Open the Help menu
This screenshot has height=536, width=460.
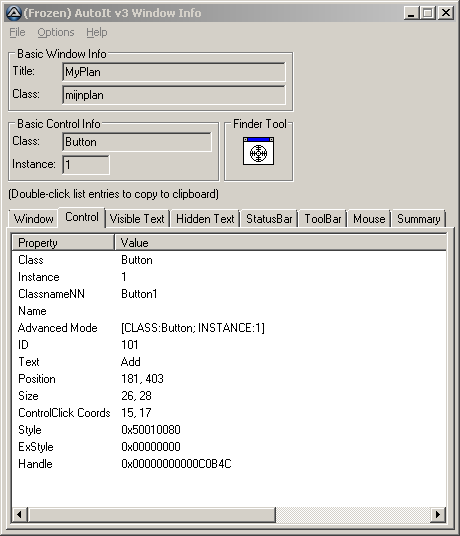pos(96,32)
